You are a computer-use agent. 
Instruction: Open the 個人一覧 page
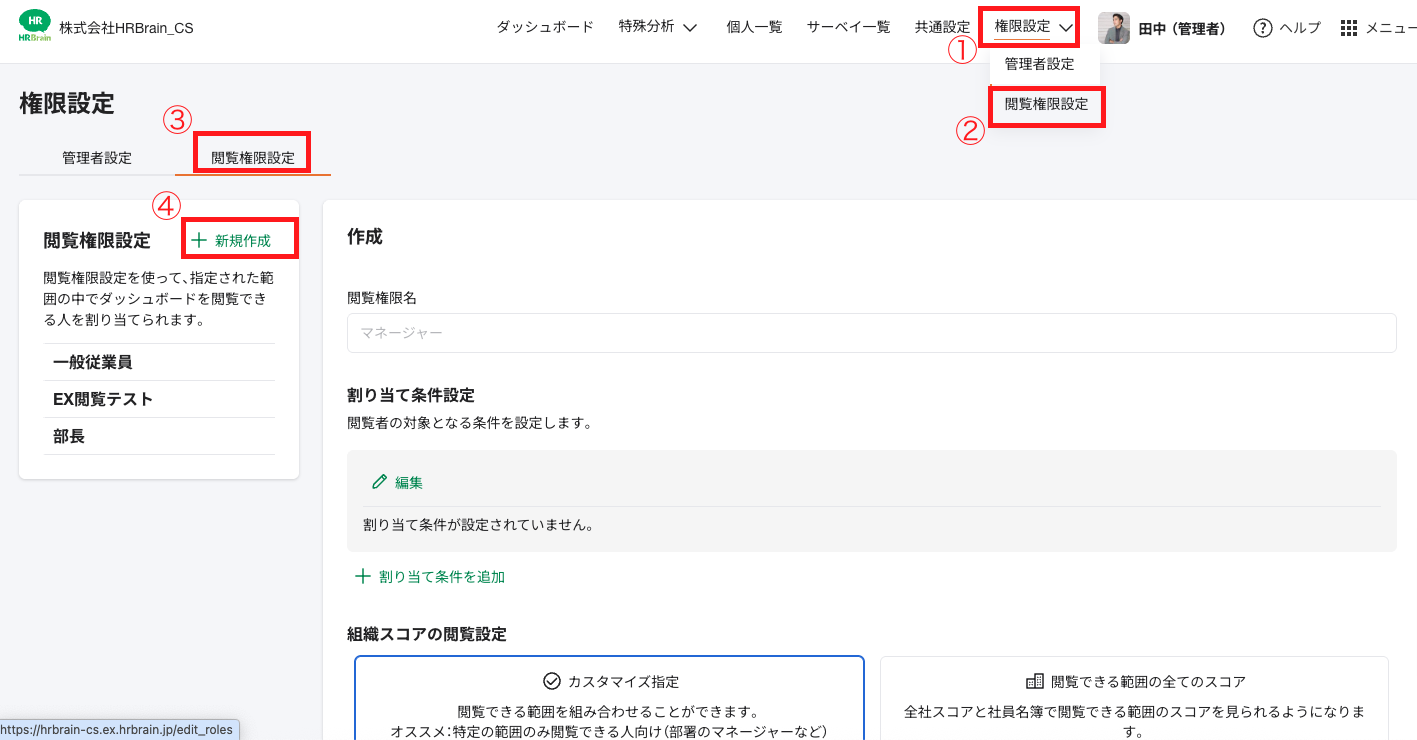(x=754, y=27)
